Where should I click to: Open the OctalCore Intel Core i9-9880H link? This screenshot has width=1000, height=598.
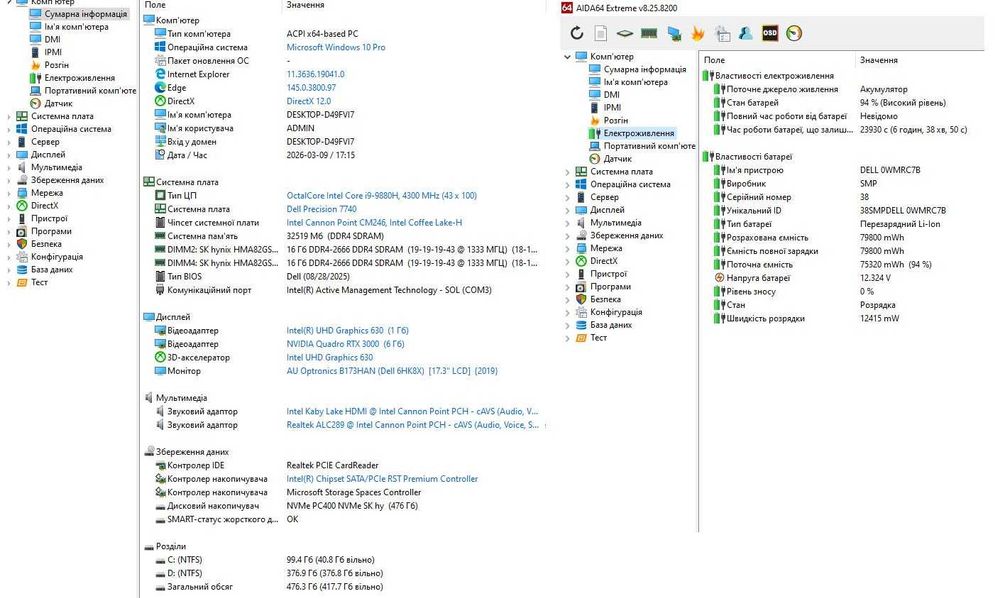(x=381, y=196)
